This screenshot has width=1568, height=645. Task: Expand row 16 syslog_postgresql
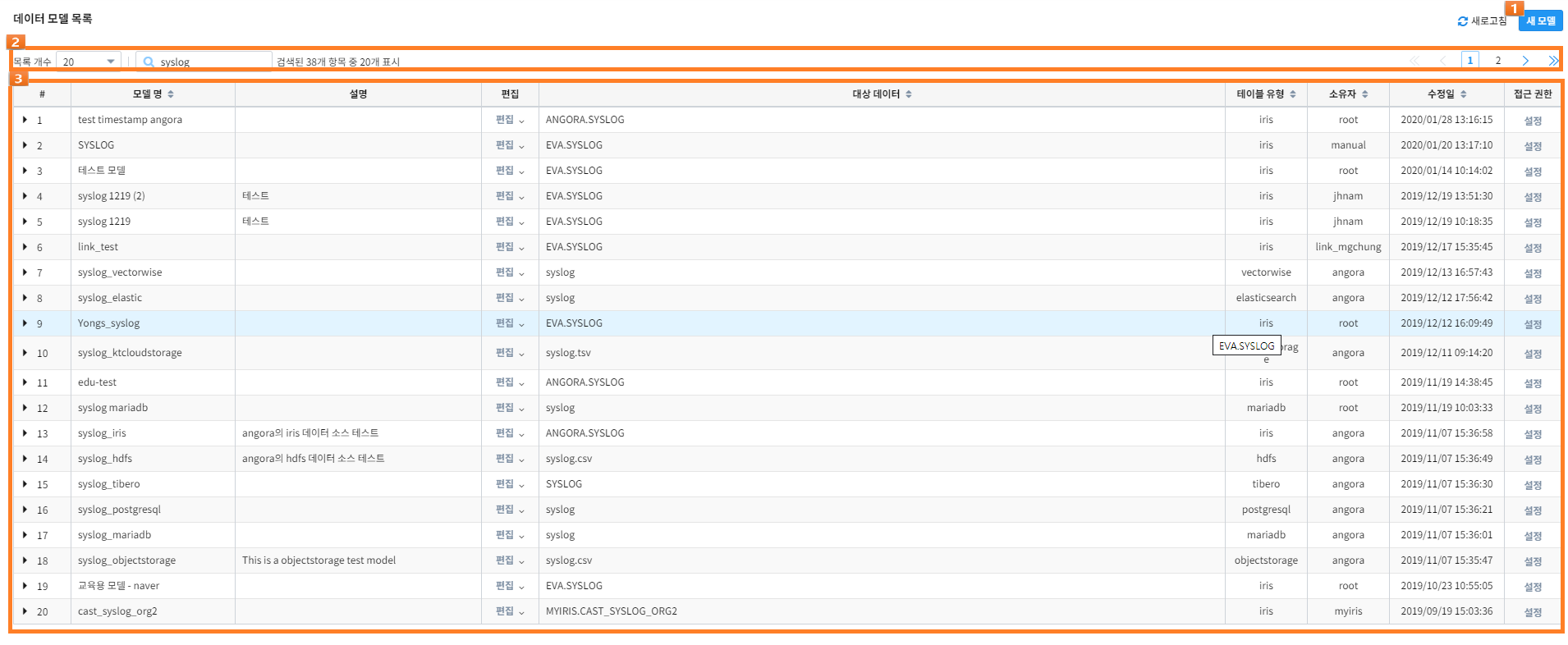coord(25,510)
